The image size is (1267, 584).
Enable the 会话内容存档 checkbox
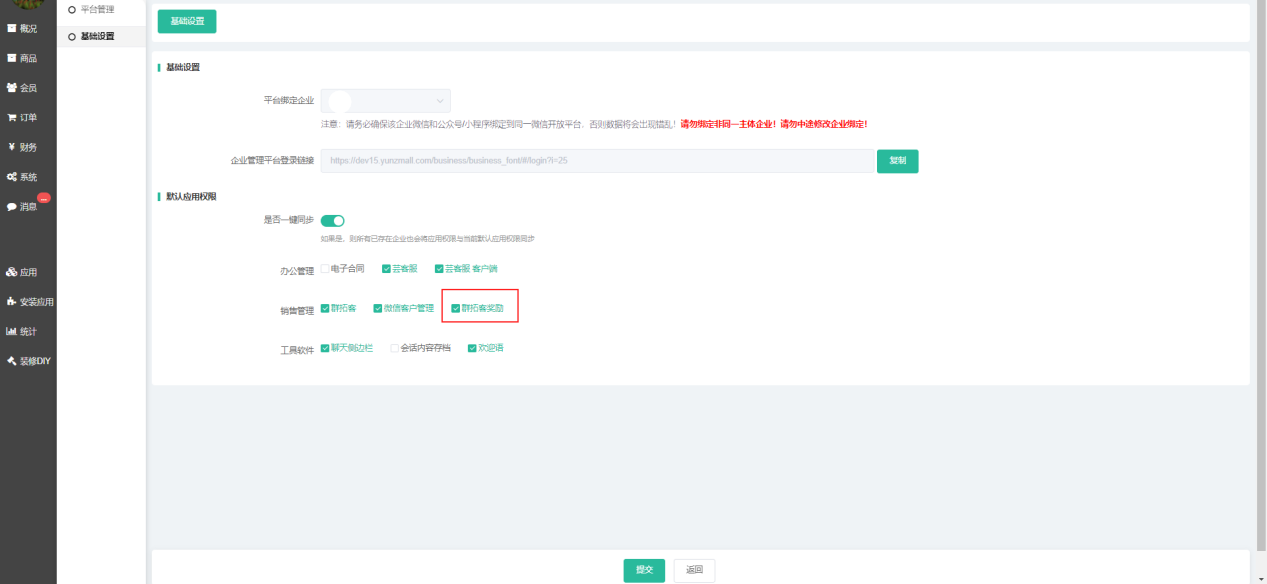(394, 348)
